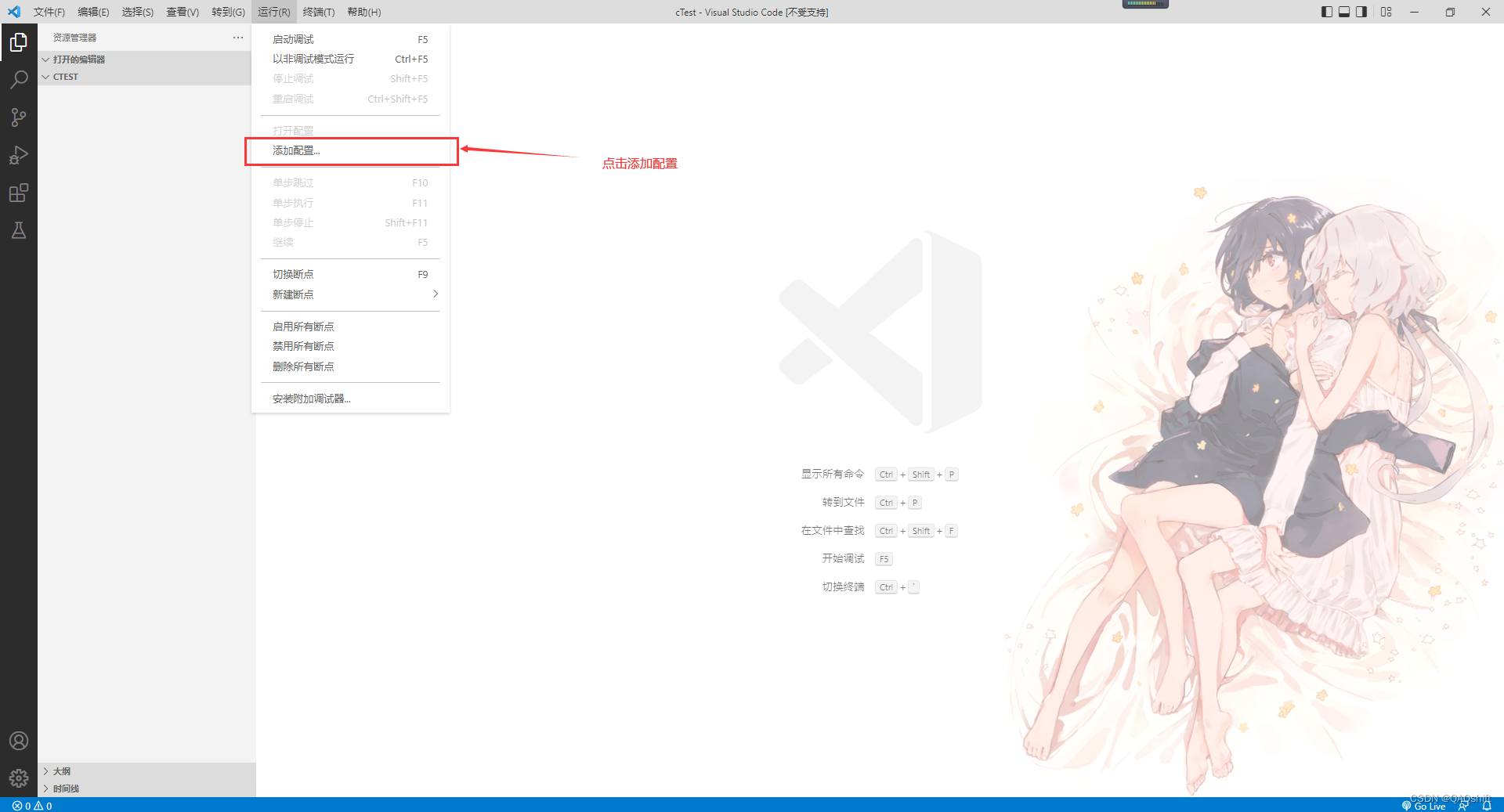Open the Explorer view in activity bar
1504x812 pixels.
(x=19, y=42)
